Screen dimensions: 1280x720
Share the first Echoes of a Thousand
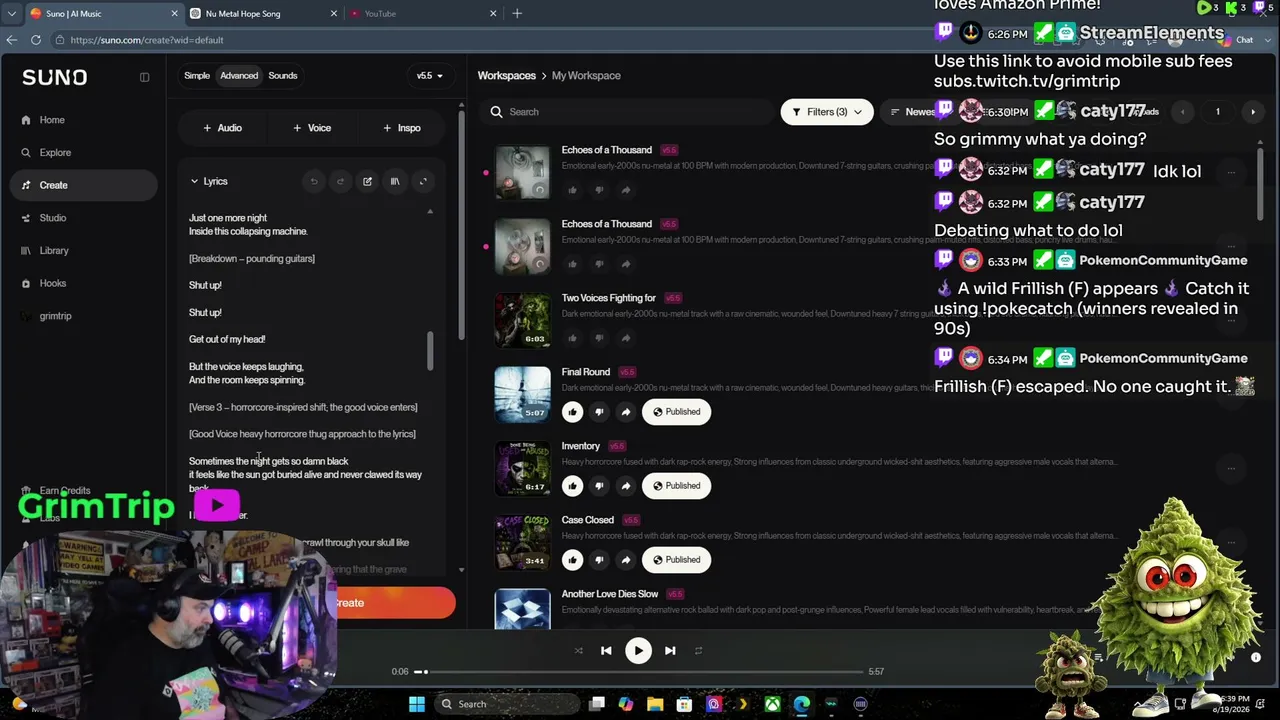point(626,190)
